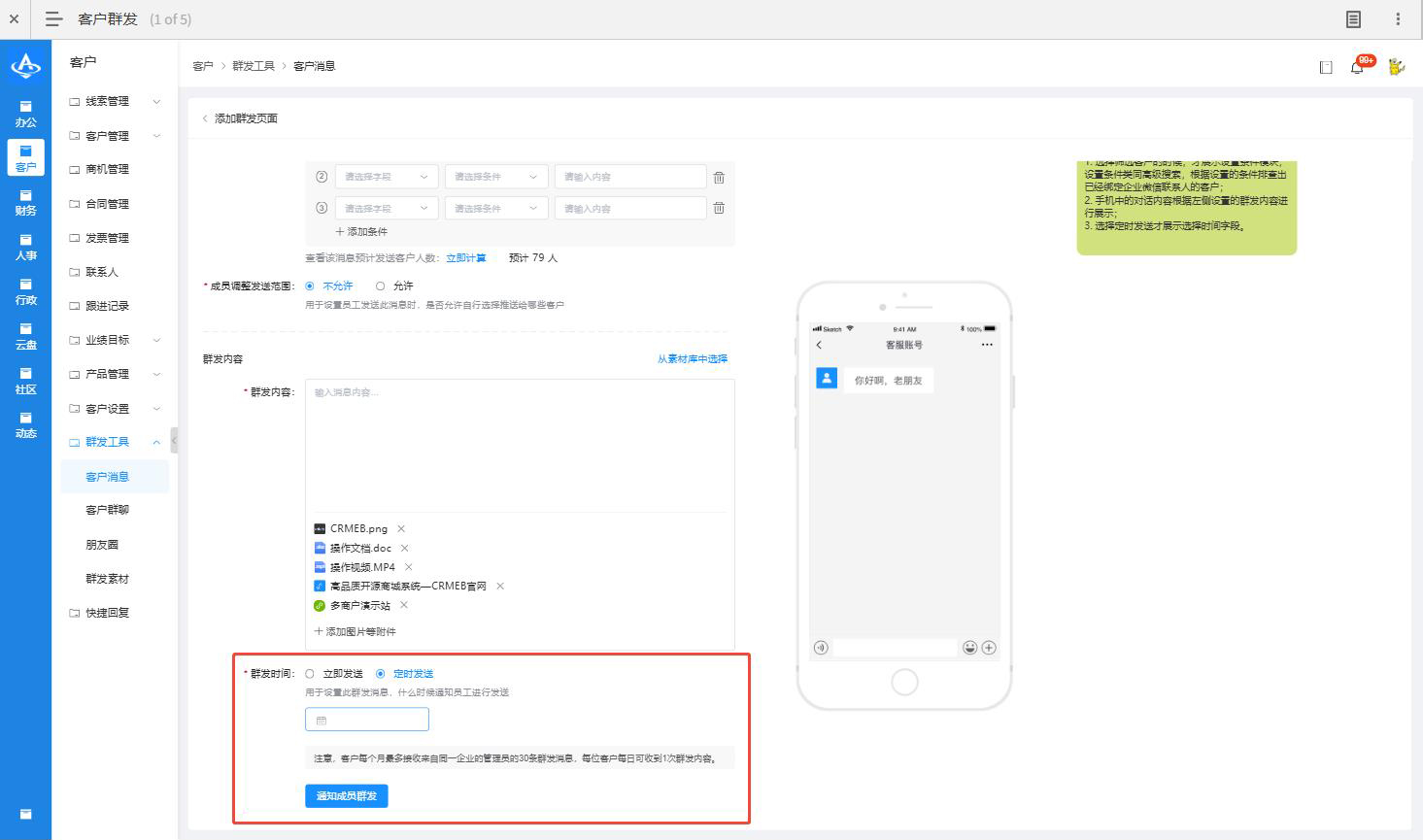This screenshot has height=840, width=1423.
Task: Open the 财务 module icon
Action: [25, 202]
